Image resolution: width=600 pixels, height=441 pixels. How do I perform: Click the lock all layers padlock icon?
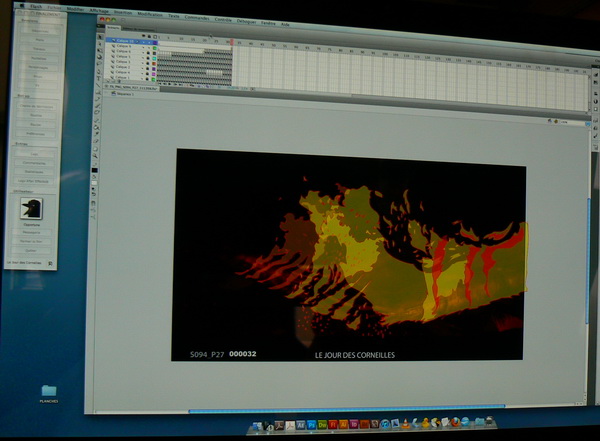(x=149, y=36)
